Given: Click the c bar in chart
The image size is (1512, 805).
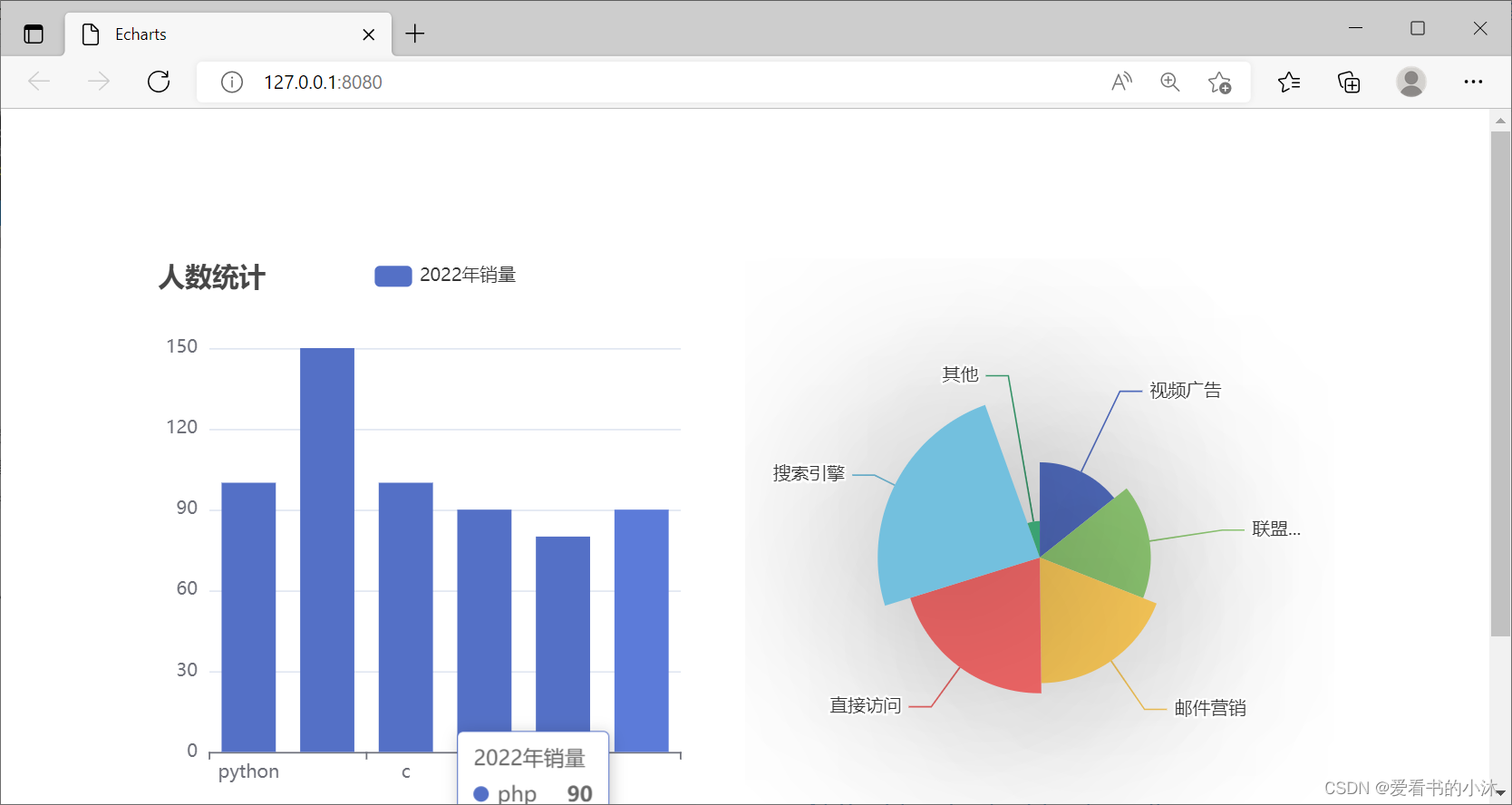Looking at the screenshot, I should 406,617.
